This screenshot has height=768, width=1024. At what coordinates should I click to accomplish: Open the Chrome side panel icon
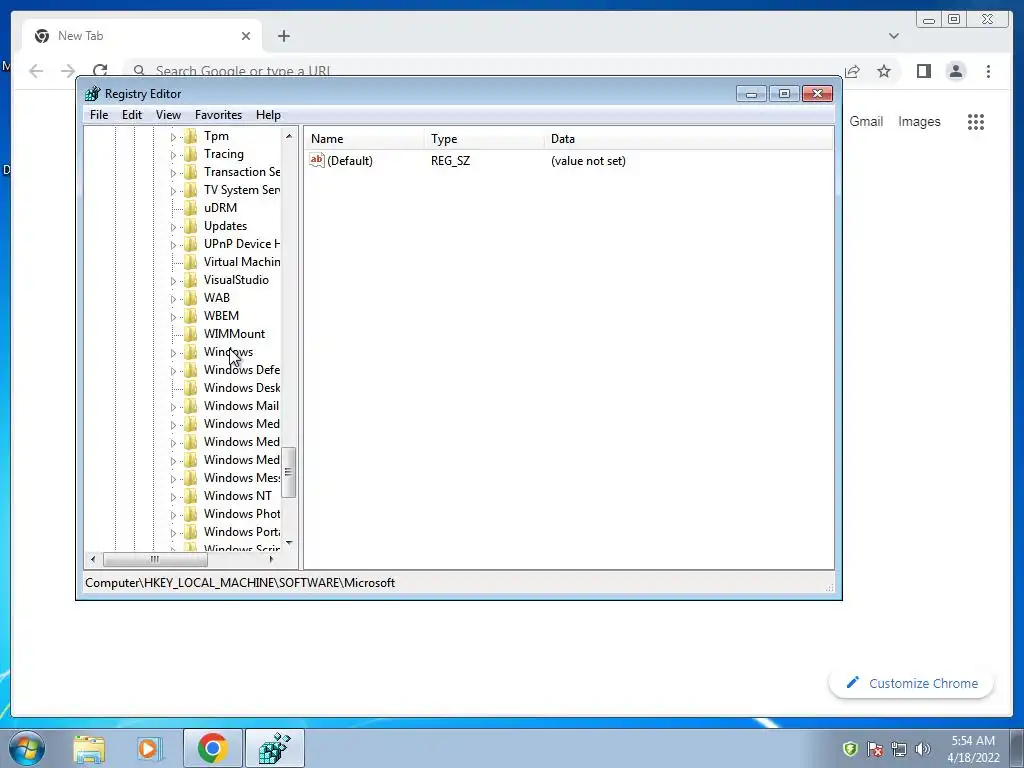point(923,71)
